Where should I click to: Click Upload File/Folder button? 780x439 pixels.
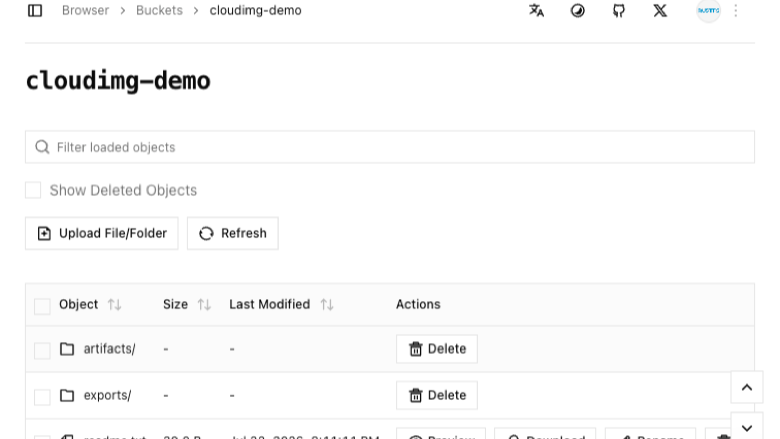click(102, 233)
